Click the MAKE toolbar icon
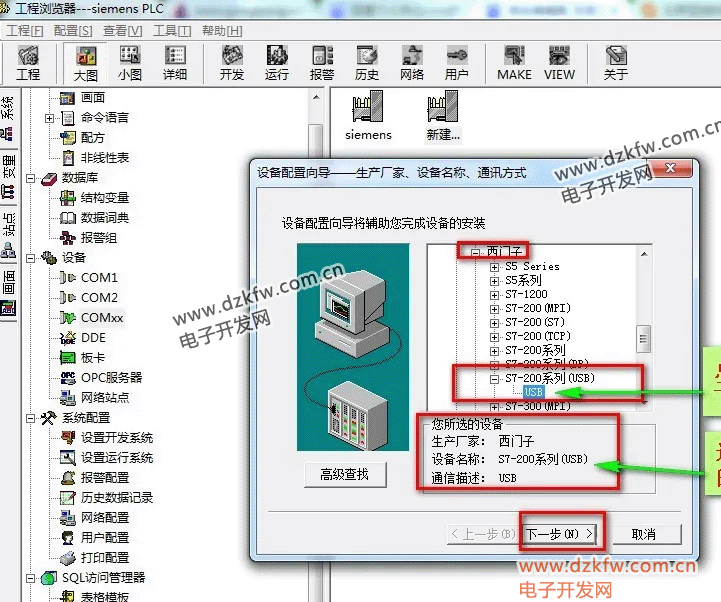This screenshot has height=602, width=721. [514, 62]
